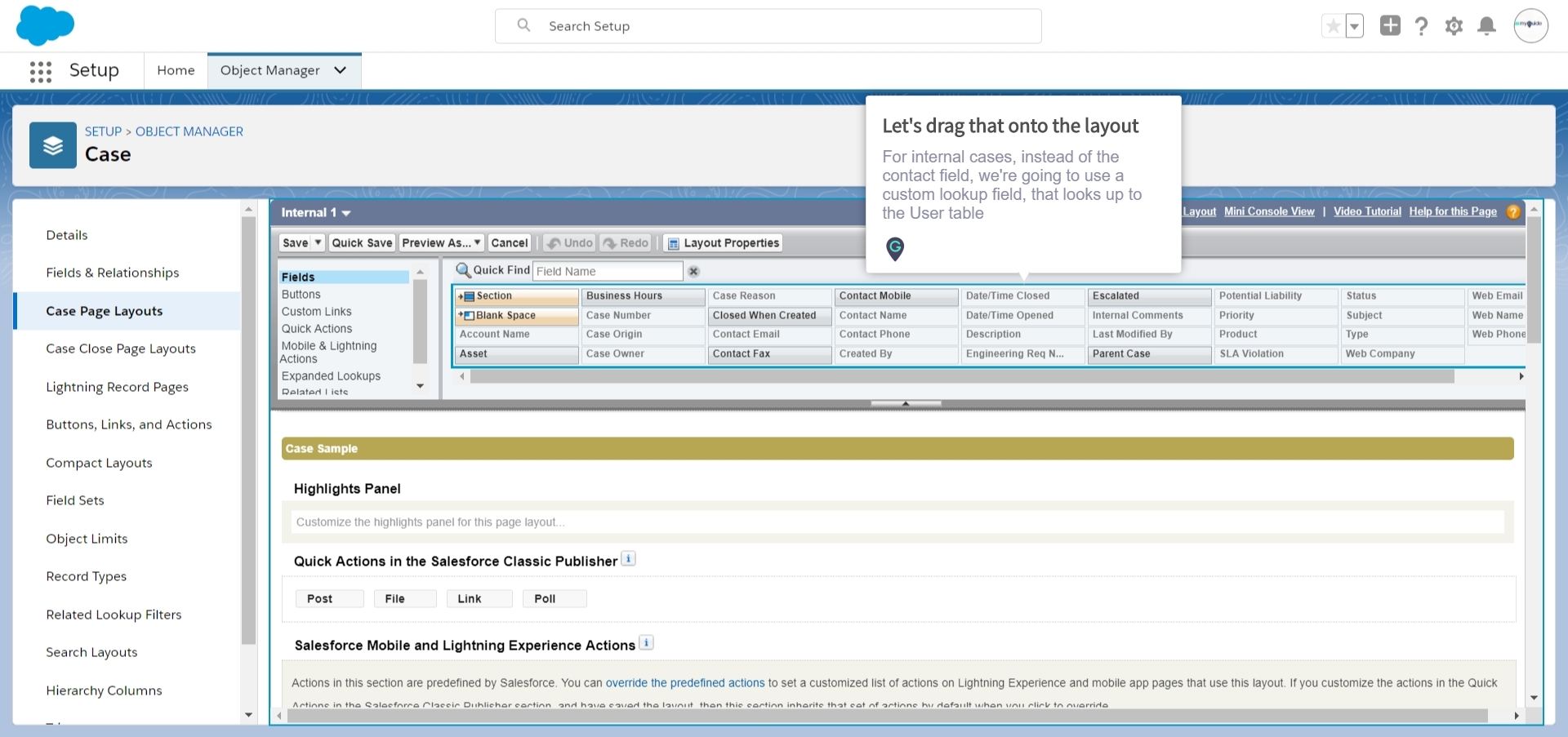This screenshot has width=1568, height=737.
Task: Open the Preview As dropdown
Action: tap(441, 243)
